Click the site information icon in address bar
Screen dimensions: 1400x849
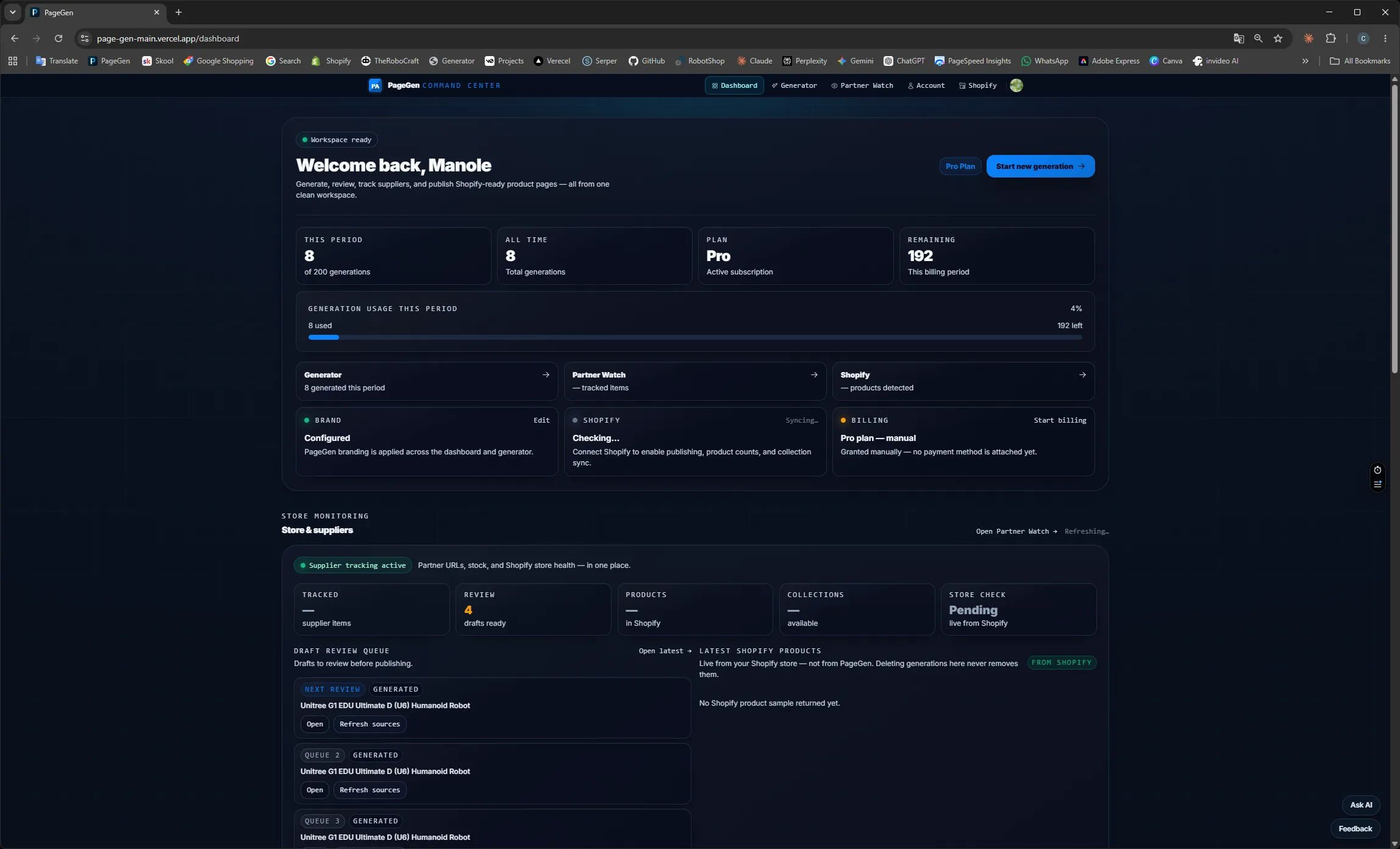(x=85, y=38)
